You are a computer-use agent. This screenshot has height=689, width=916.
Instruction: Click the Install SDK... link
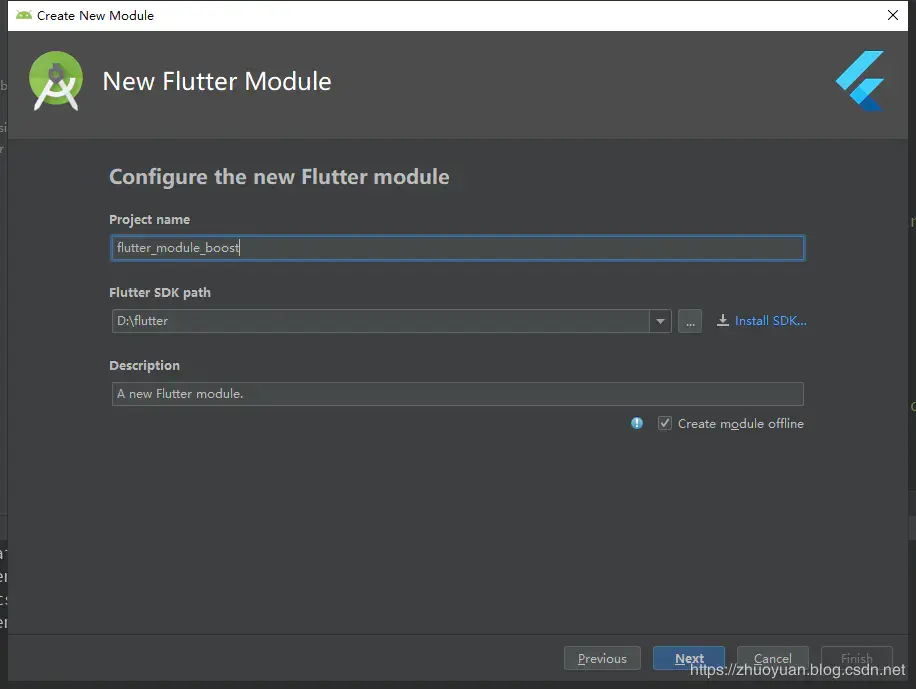[771, 321]
